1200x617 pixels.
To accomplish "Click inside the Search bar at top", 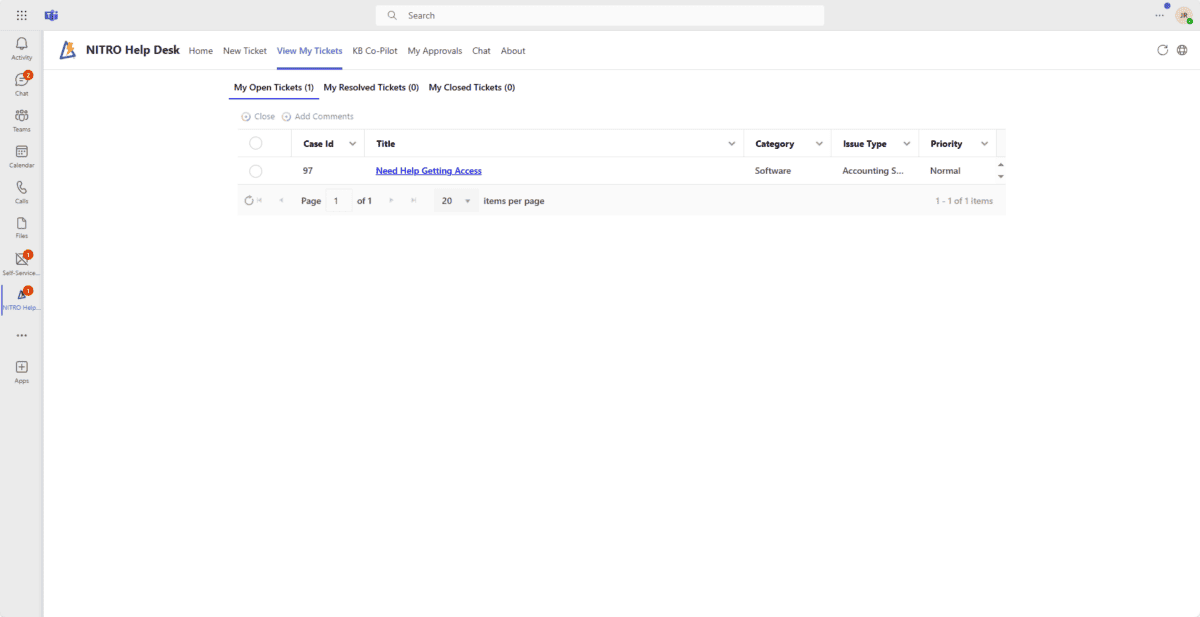I will point(600,15).
